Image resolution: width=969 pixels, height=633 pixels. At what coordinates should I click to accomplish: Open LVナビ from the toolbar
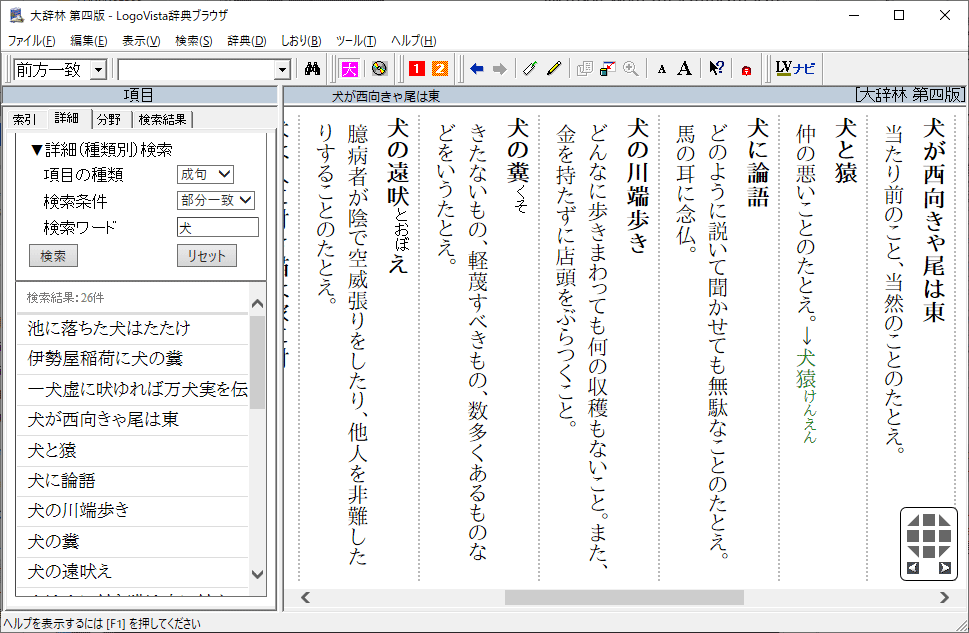point(796,69)
